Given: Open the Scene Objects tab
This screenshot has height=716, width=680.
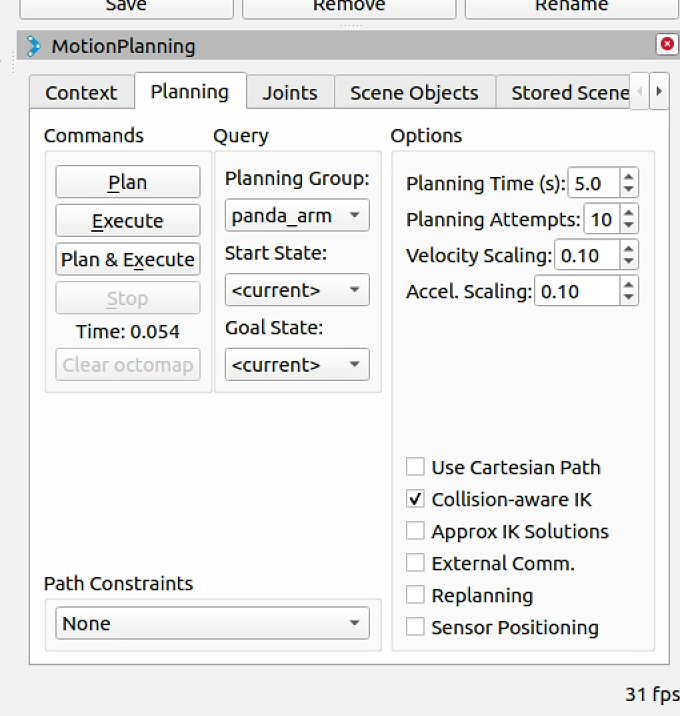Looking at the screenshot, I should coord(414,93).
